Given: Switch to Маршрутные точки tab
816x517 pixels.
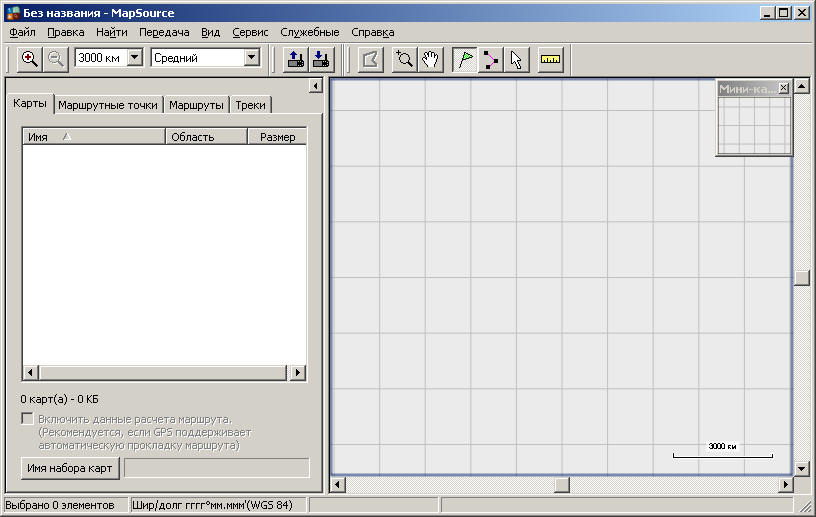Looking at the screenshot, I should (x=108, y=105).
